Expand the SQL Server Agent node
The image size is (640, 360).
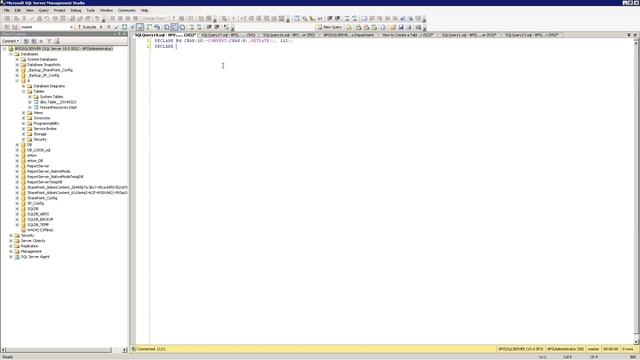tap(11, 257)
